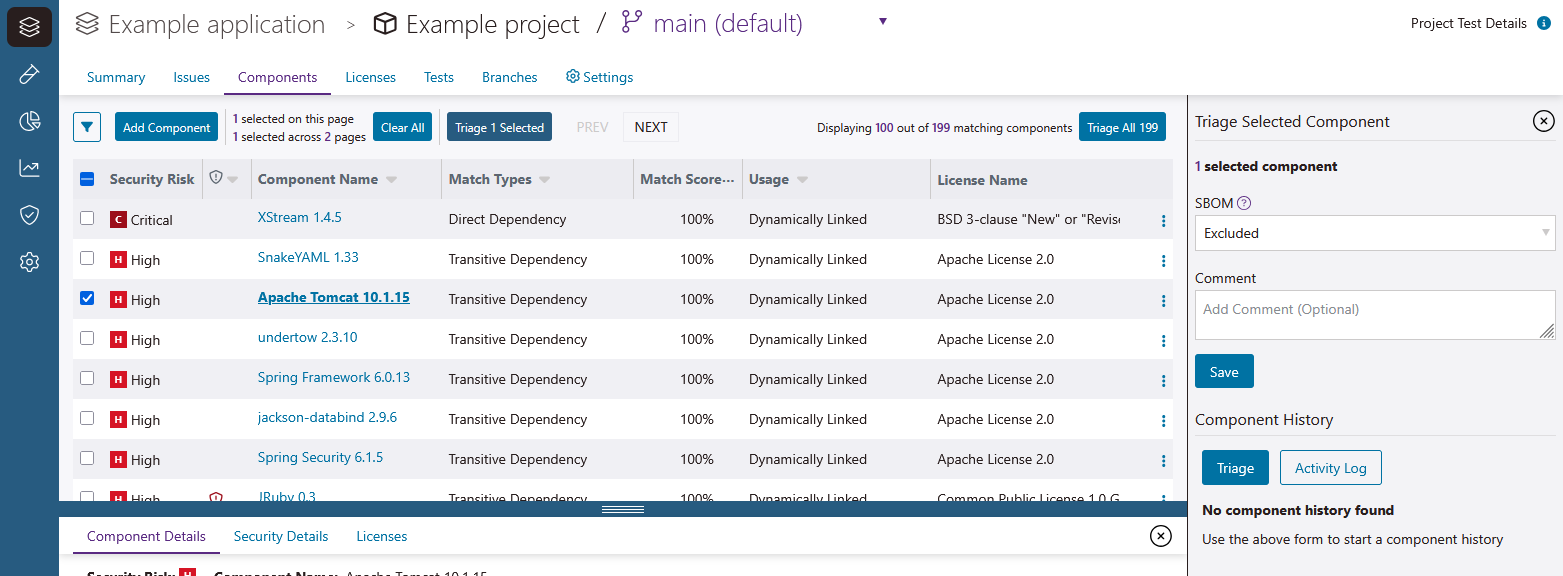Open the kebab menu on XStream 1.4.5 row
The height and width of the screenshot is (576, 1563).
click(1162, 219)
